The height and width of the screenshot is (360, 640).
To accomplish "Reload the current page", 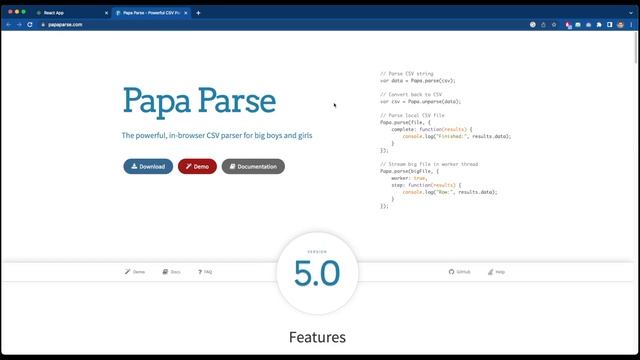I will 30,24.
